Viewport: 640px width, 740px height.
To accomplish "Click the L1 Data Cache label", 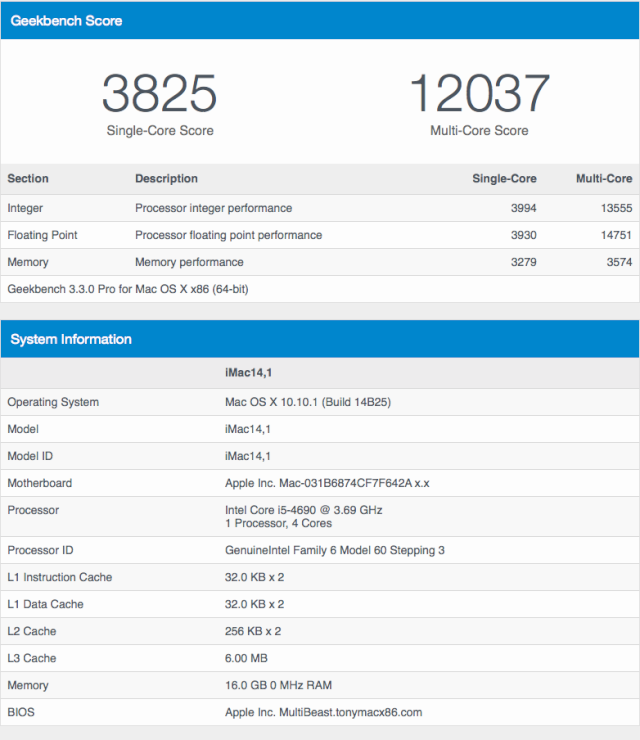I will (45, 604).
